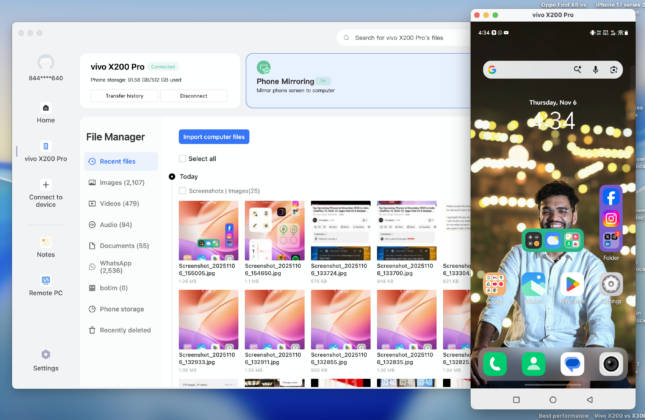
Task: Click the Transfer history button
Action: 124,96
